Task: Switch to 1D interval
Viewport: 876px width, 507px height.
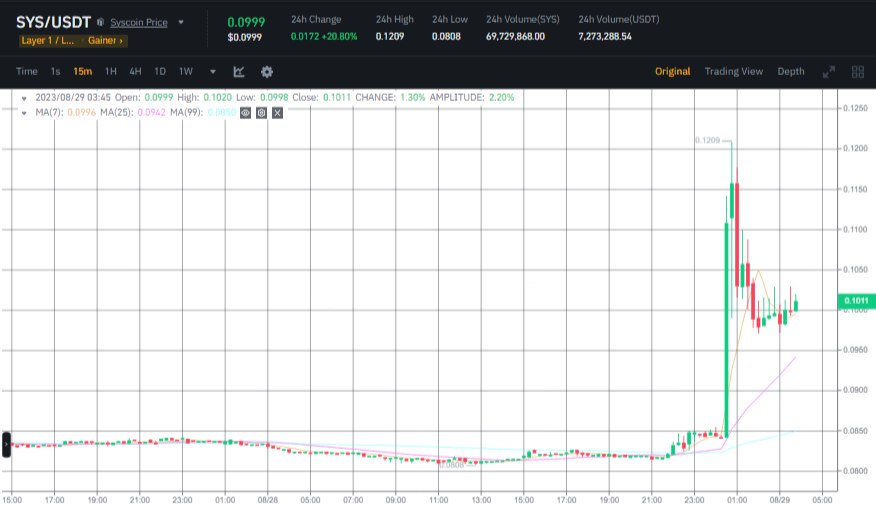Action: pyautogui.click(x=160, y=71)
